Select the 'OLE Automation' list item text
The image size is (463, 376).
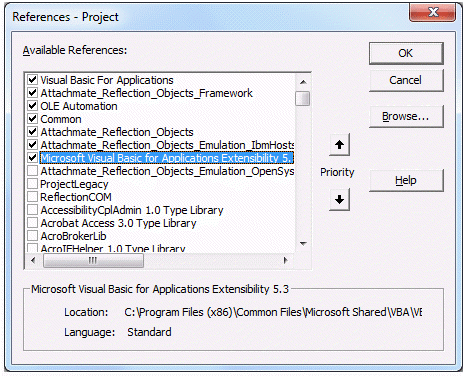(79, 106)
